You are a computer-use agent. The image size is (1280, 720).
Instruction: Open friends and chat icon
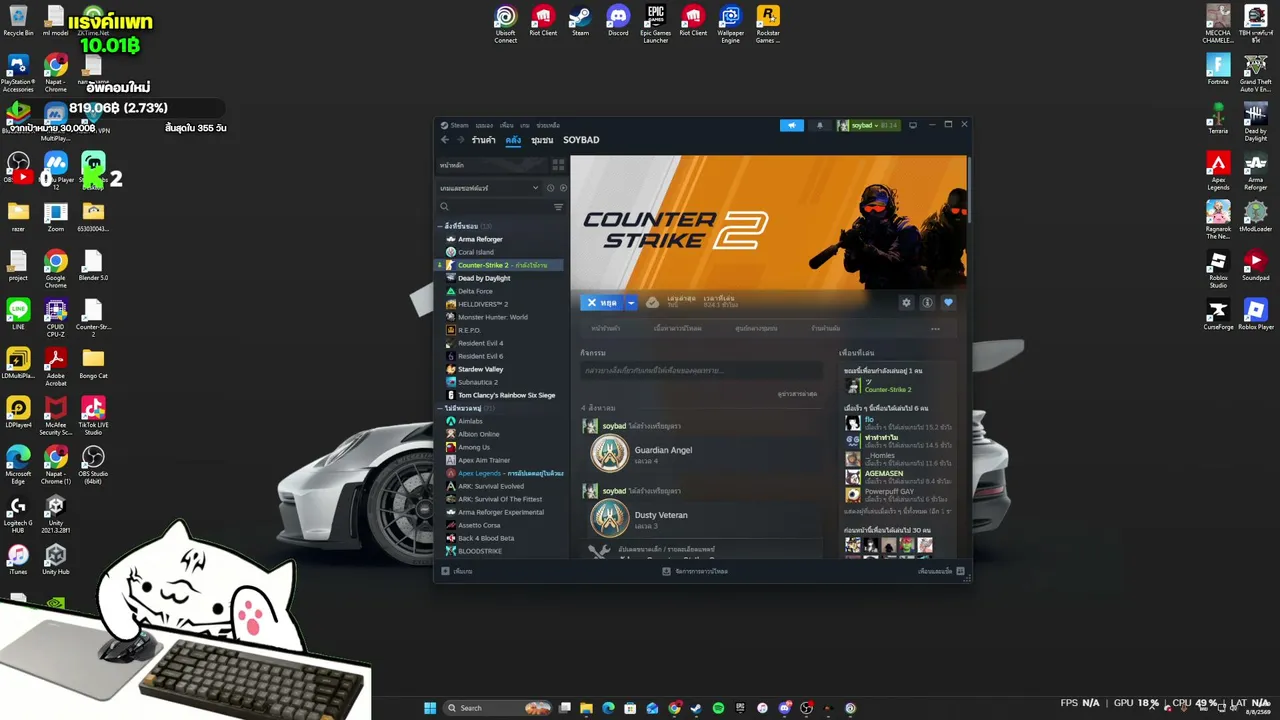tap(960, 571)
